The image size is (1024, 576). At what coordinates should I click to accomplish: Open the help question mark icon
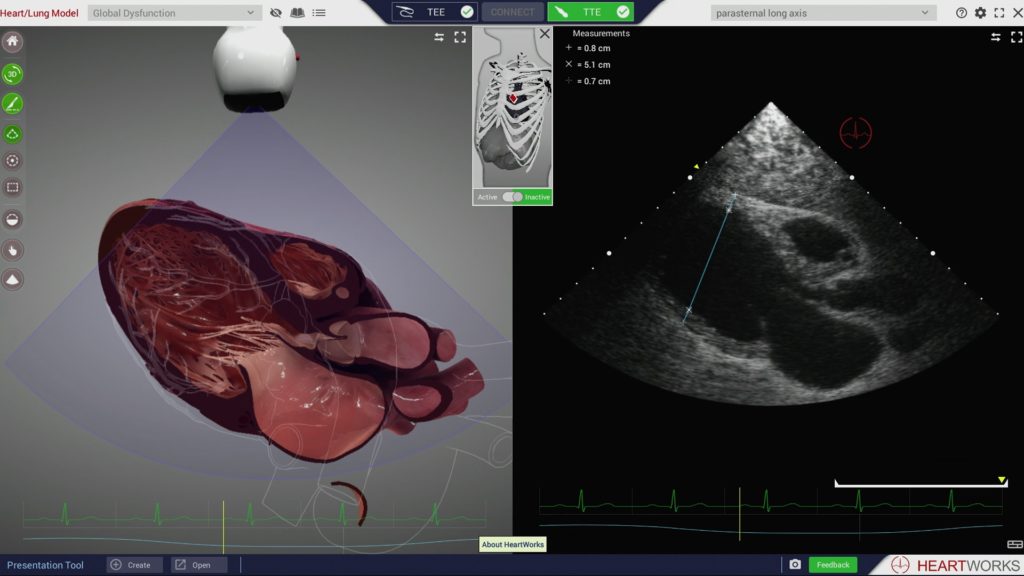[961, 13]
